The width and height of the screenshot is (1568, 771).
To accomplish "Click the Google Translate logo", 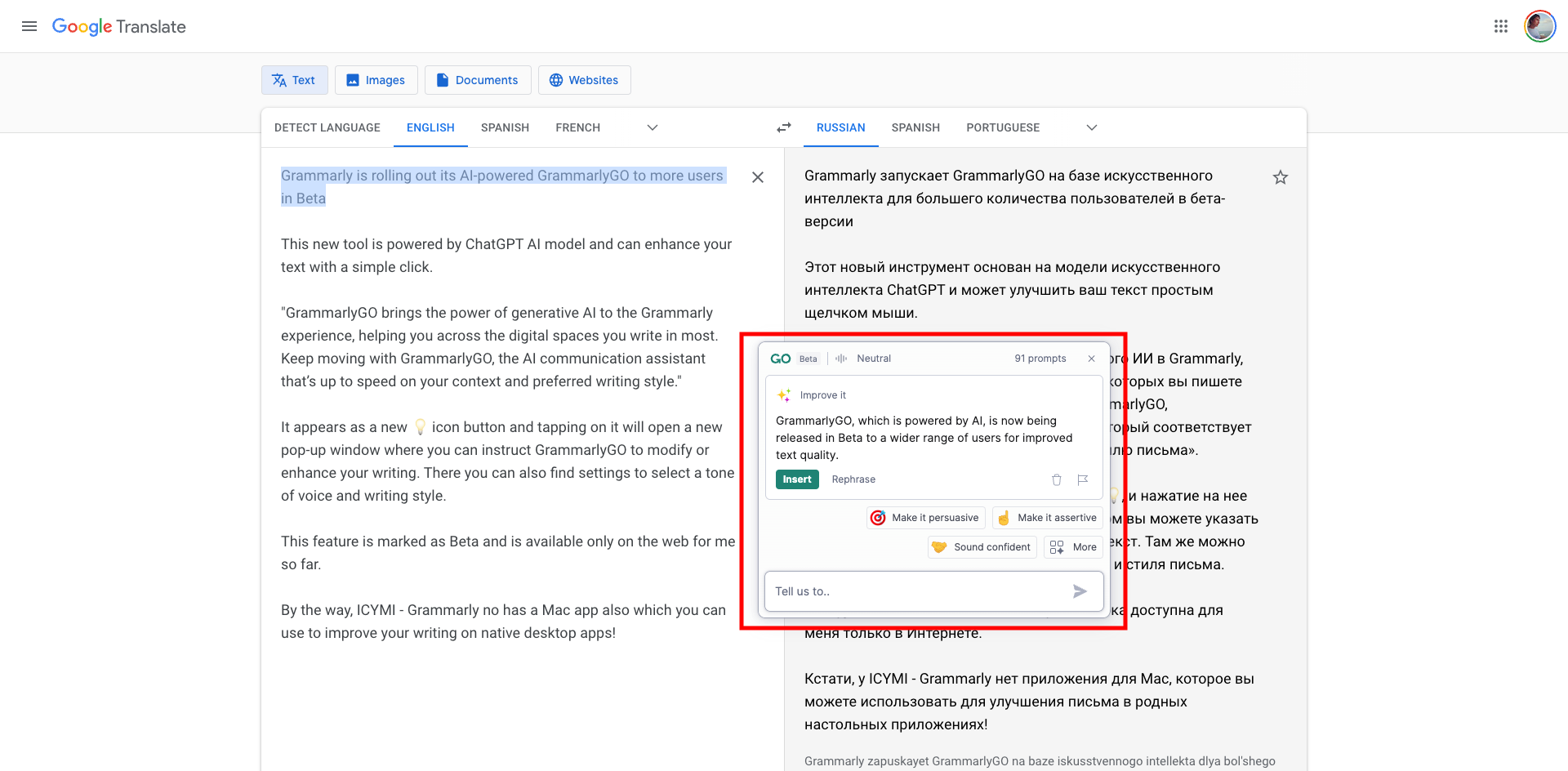I will (x=119, y=26).
